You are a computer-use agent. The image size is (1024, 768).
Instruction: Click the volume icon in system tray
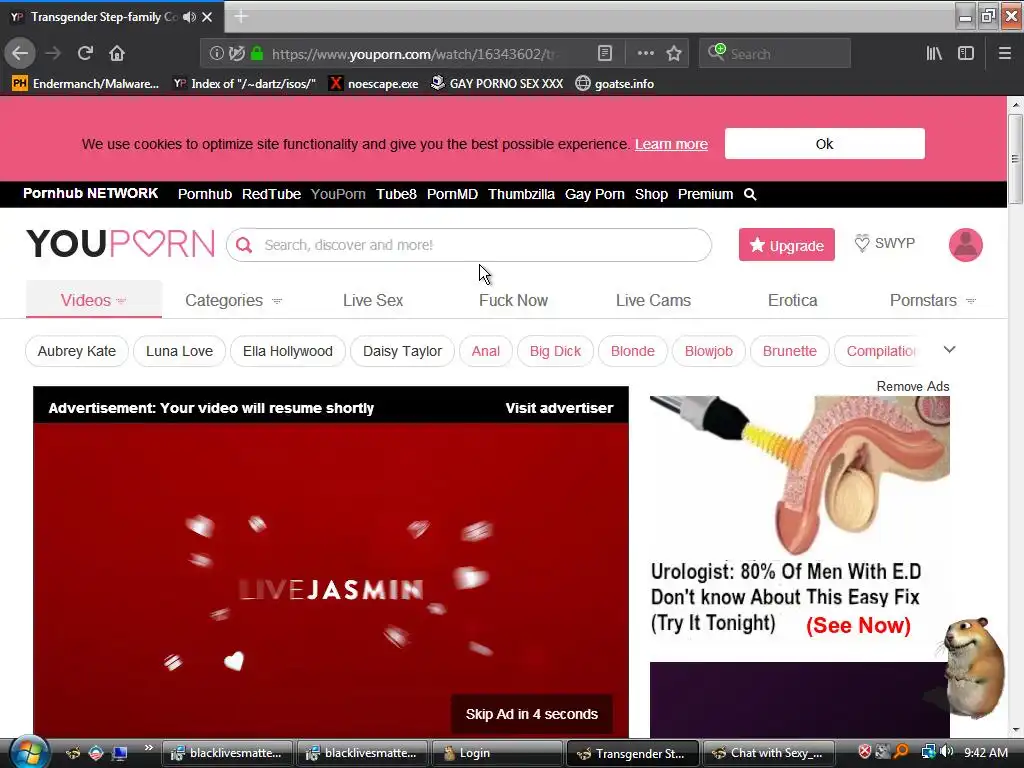pos(947,752)
